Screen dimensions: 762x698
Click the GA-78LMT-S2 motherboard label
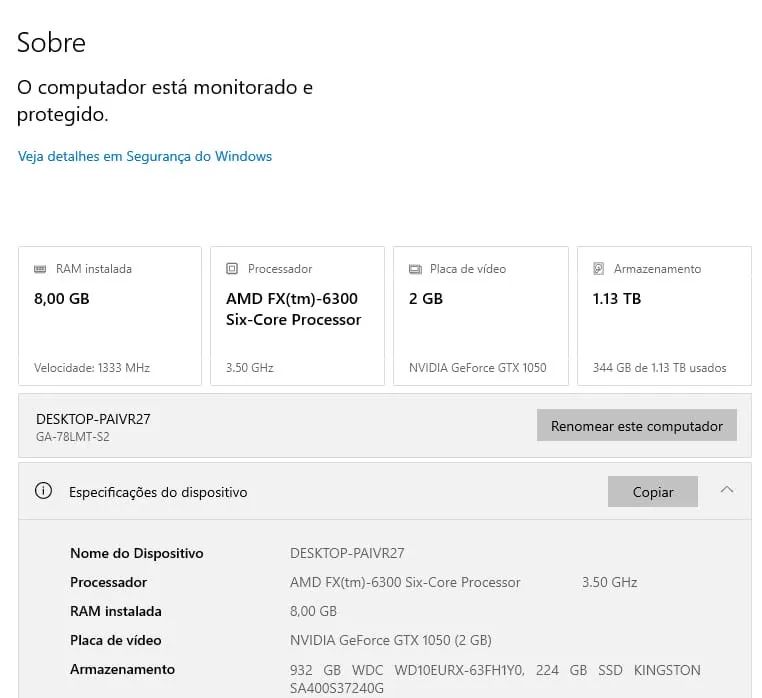pos(72,437)
